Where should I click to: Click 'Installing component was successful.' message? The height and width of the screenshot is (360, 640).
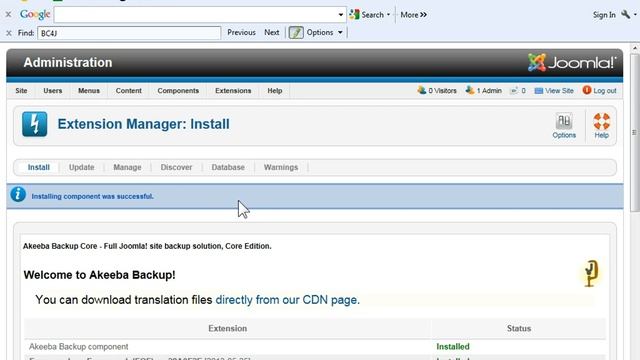pyautogui.click(x=93, y=196)
